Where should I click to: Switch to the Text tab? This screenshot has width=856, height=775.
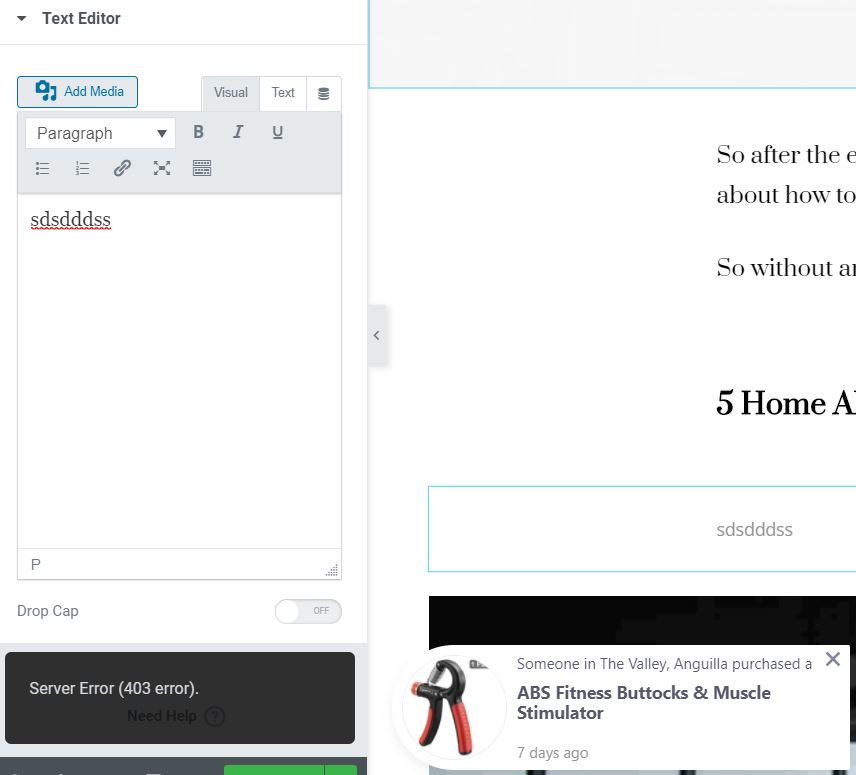click(x=283, y=93)
